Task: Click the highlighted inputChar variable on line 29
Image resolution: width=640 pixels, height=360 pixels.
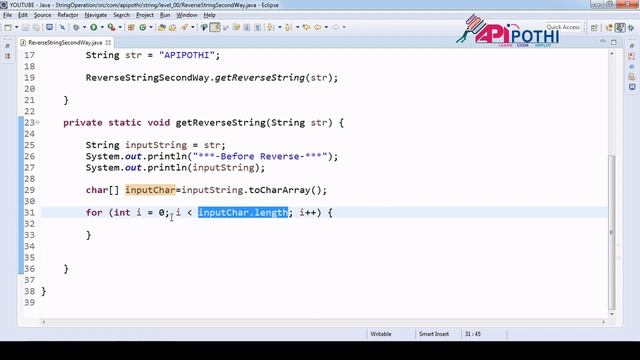Action: [150, 190]
